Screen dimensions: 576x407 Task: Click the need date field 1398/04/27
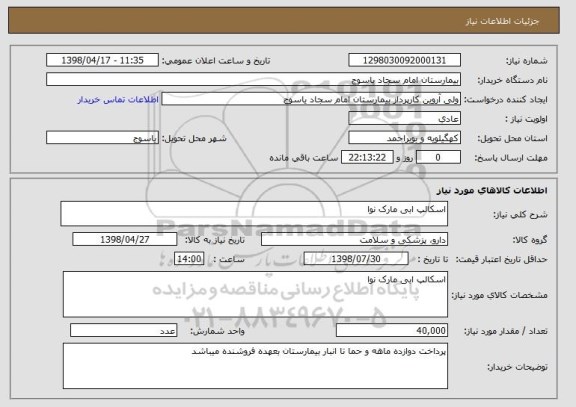coord(125,239)
